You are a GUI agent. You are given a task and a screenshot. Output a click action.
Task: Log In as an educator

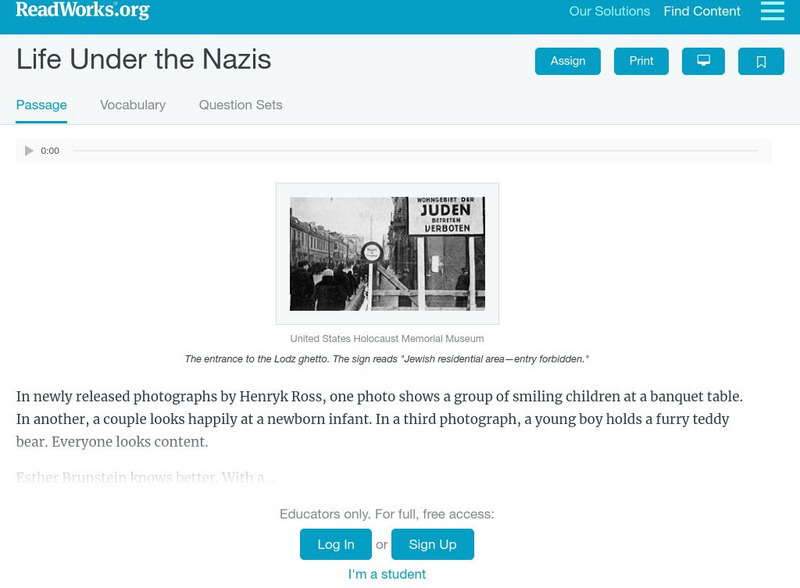[x=336, y=544]
